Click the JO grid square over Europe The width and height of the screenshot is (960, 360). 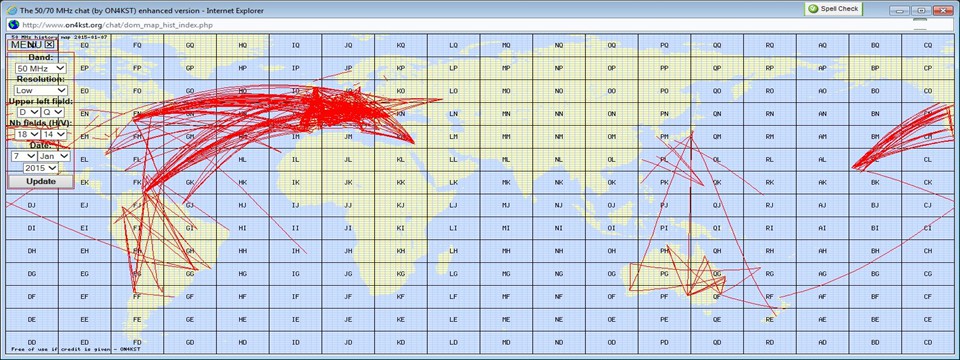pyautogui.click(x=348, y=91)
